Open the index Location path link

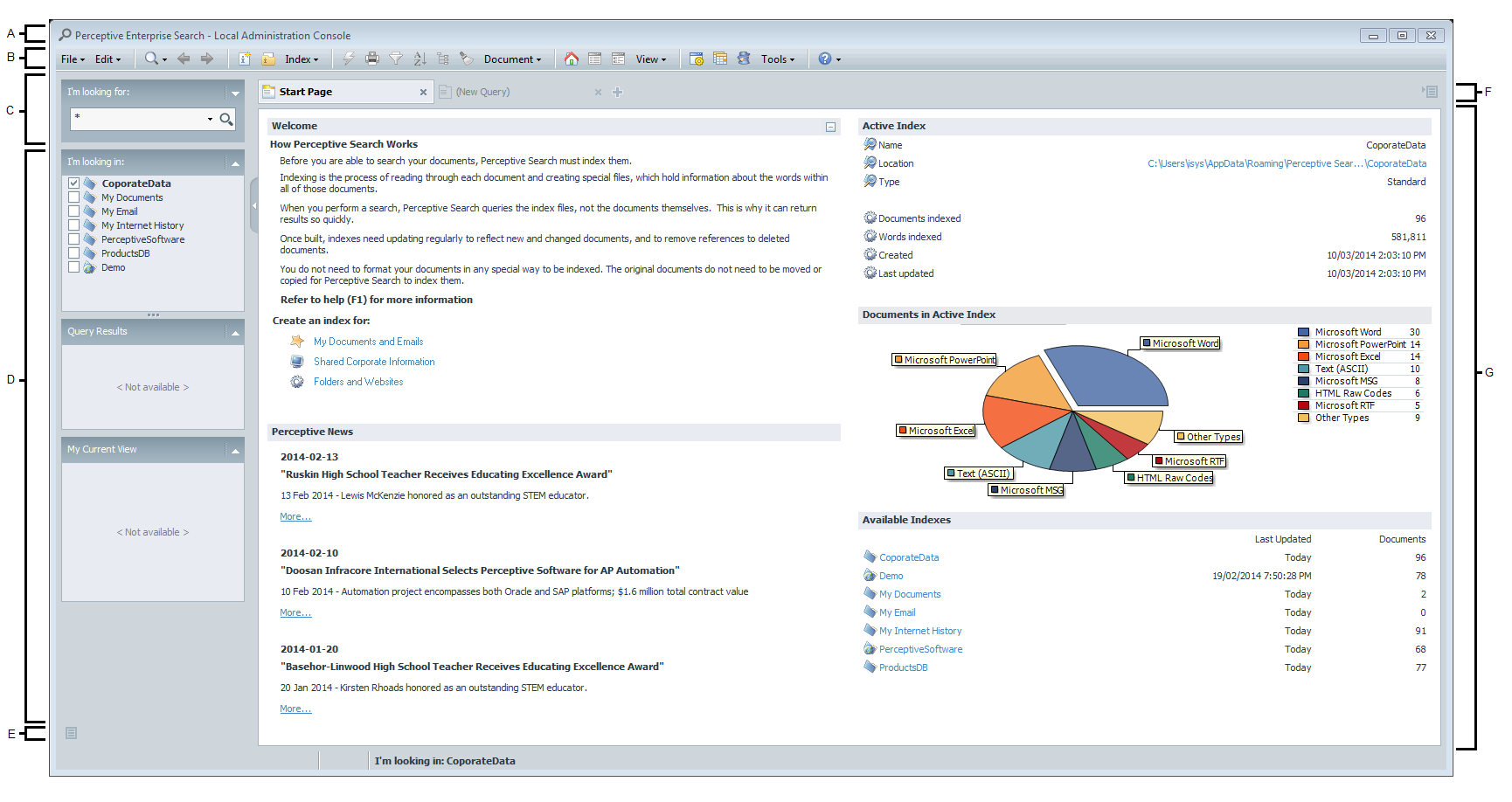coord(1287,163)
